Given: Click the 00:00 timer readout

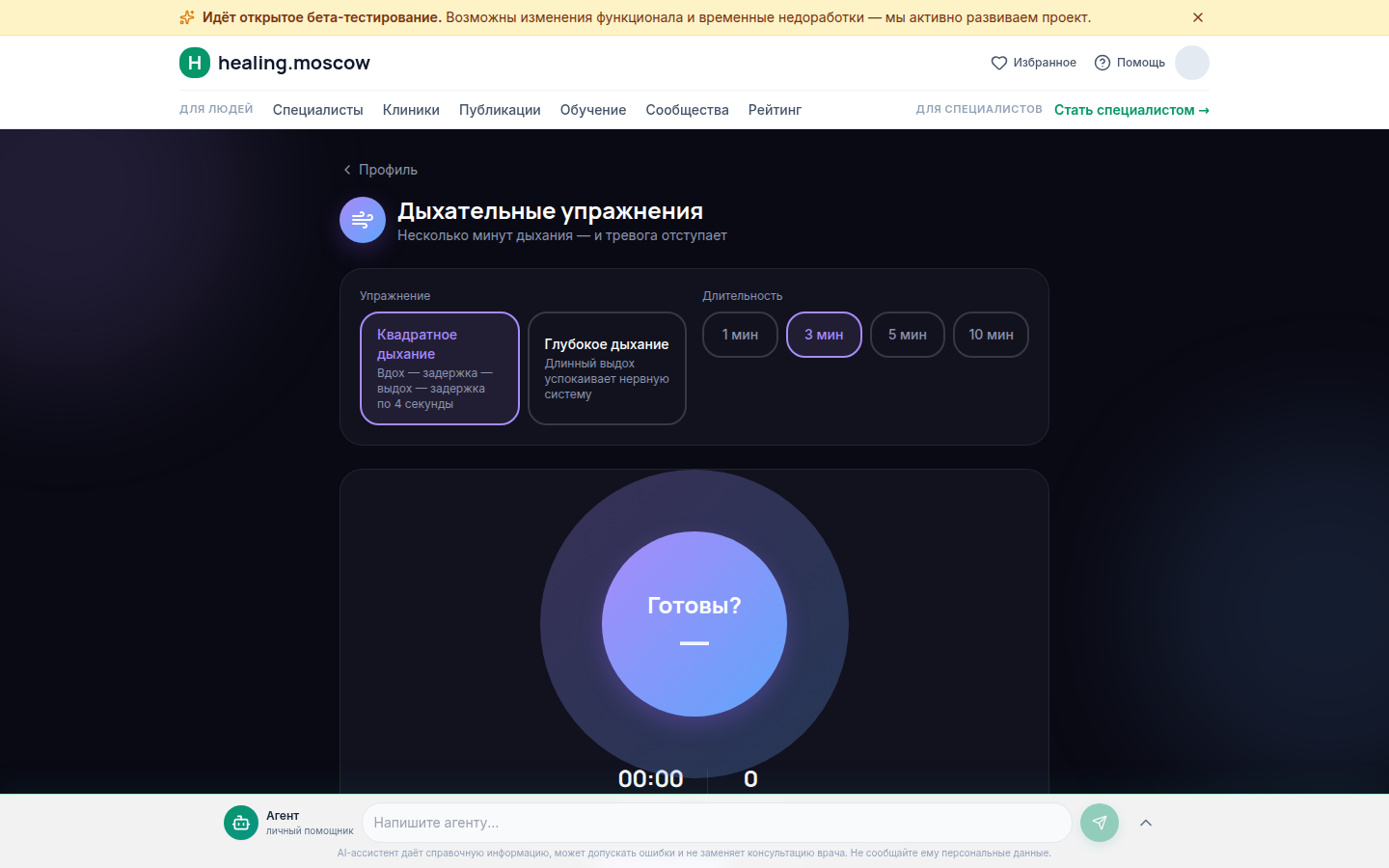Looking at the screenshot, I should coord(651,779).
